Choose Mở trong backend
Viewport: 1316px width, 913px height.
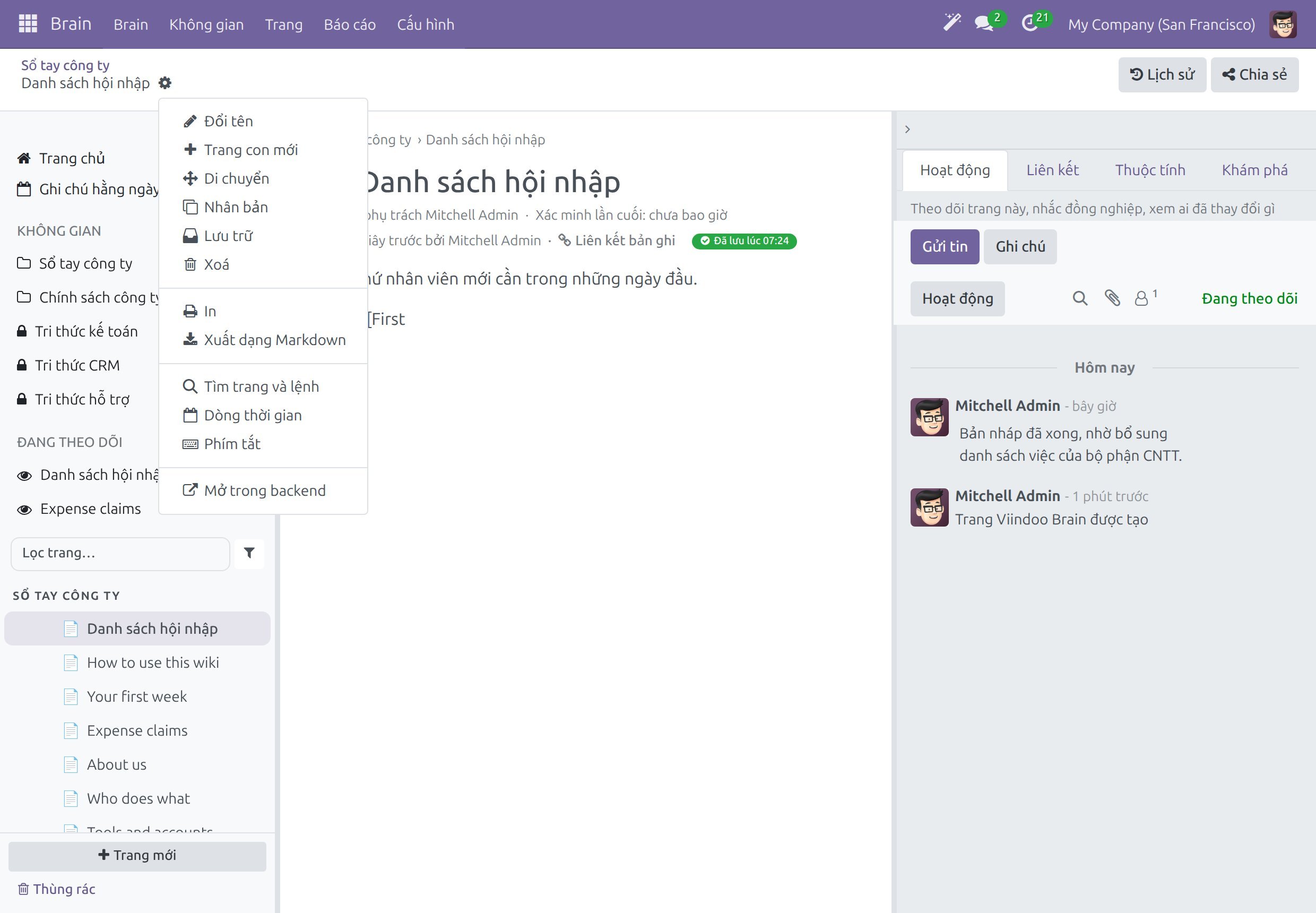click(263, 491)
